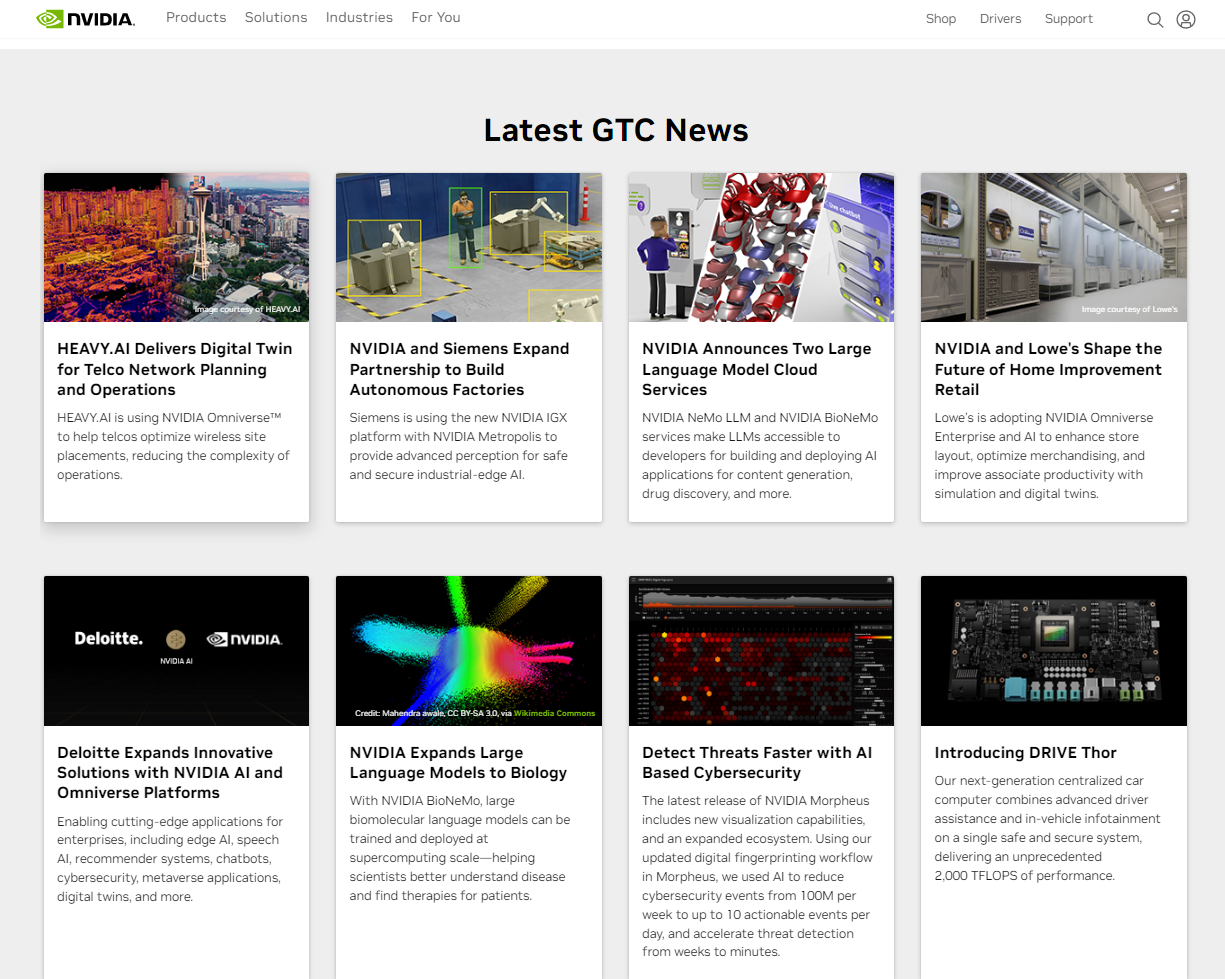Go to the Drivers link
Screen dimensions: 1225x979
coord(1001,19)
